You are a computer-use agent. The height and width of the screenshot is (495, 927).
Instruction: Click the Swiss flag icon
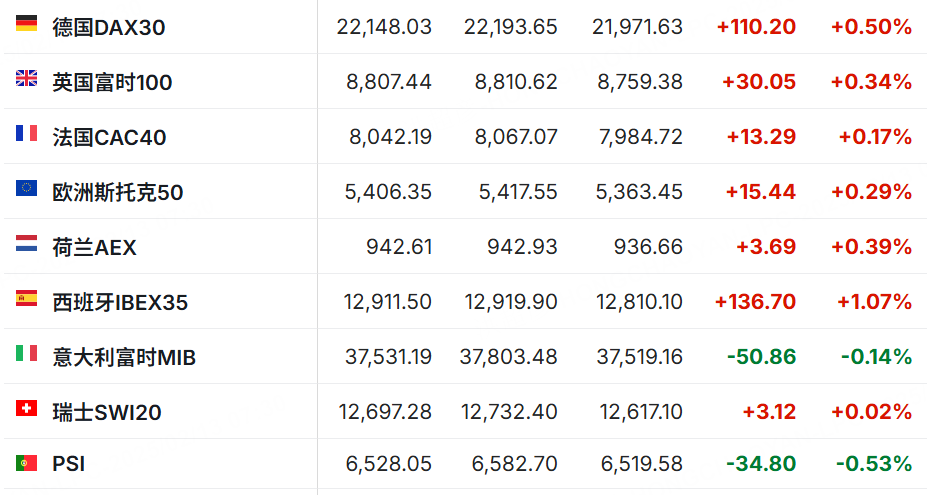click(26, 408)
